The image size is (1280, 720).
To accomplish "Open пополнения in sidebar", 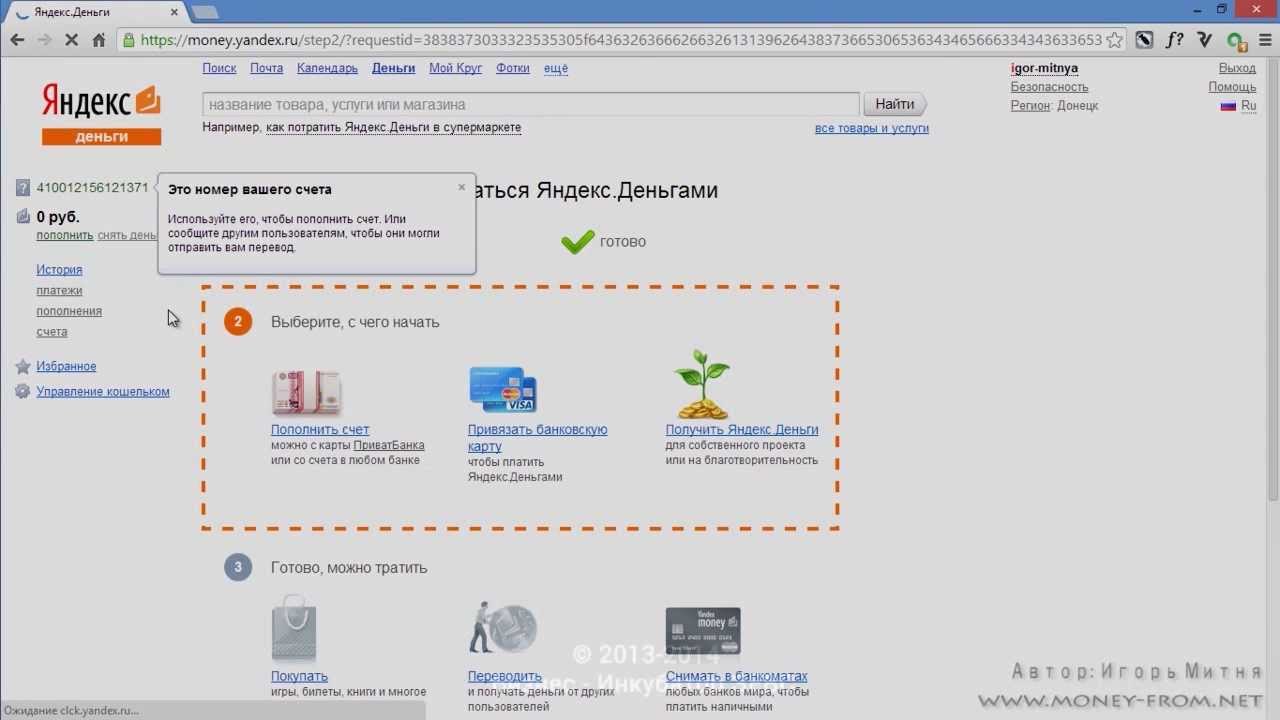I will (x=69, y=311).
